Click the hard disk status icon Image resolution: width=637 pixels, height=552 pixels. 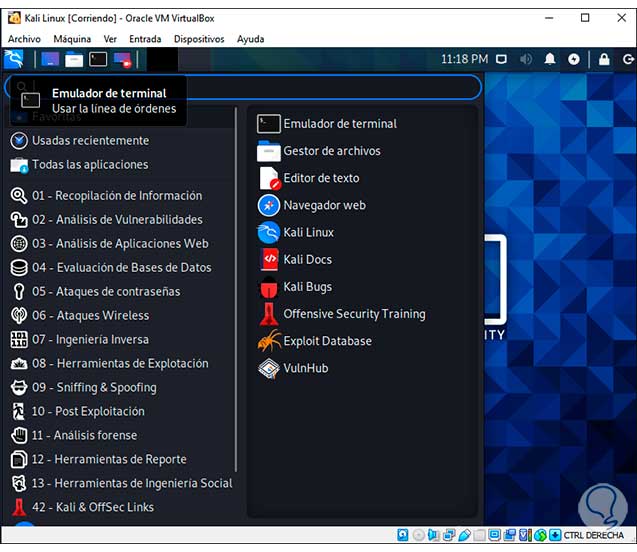(403, 535)
